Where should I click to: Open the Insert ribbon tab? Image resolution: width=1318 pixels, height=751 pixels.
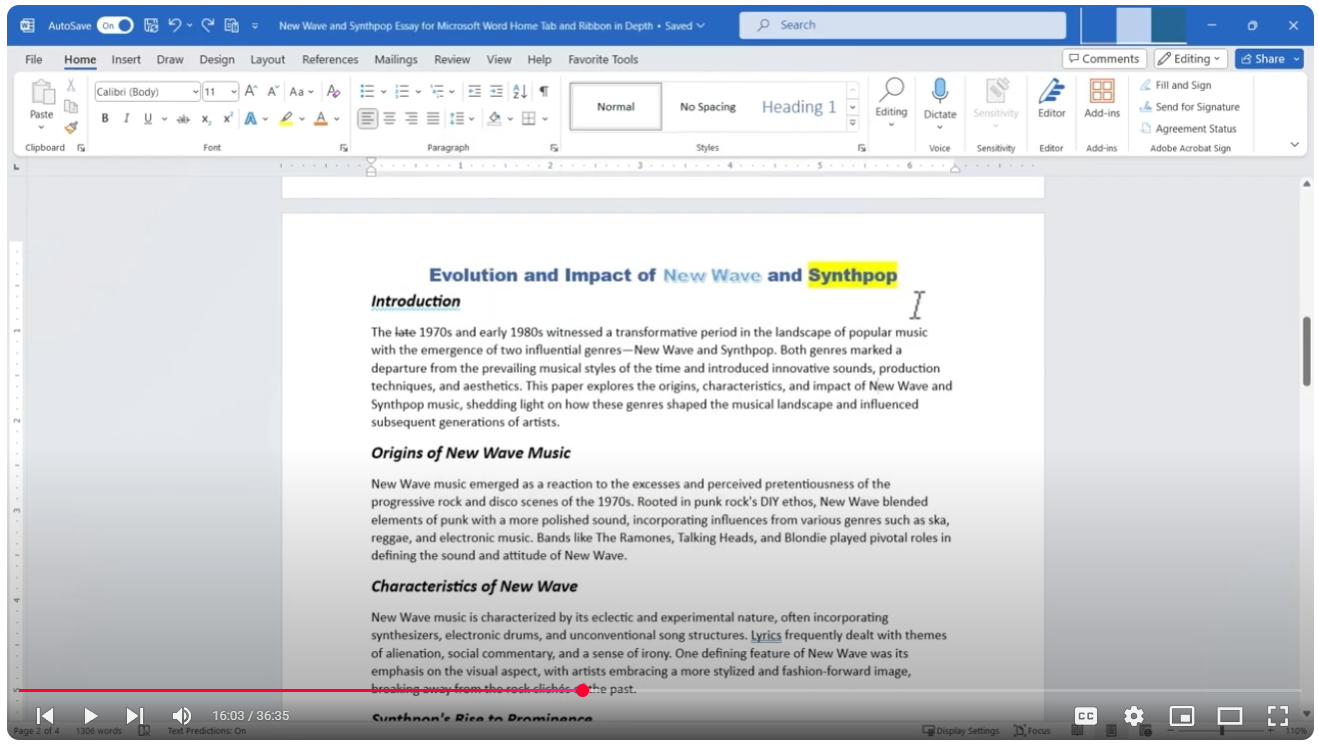pyautogui.click(x=126, y=59)
